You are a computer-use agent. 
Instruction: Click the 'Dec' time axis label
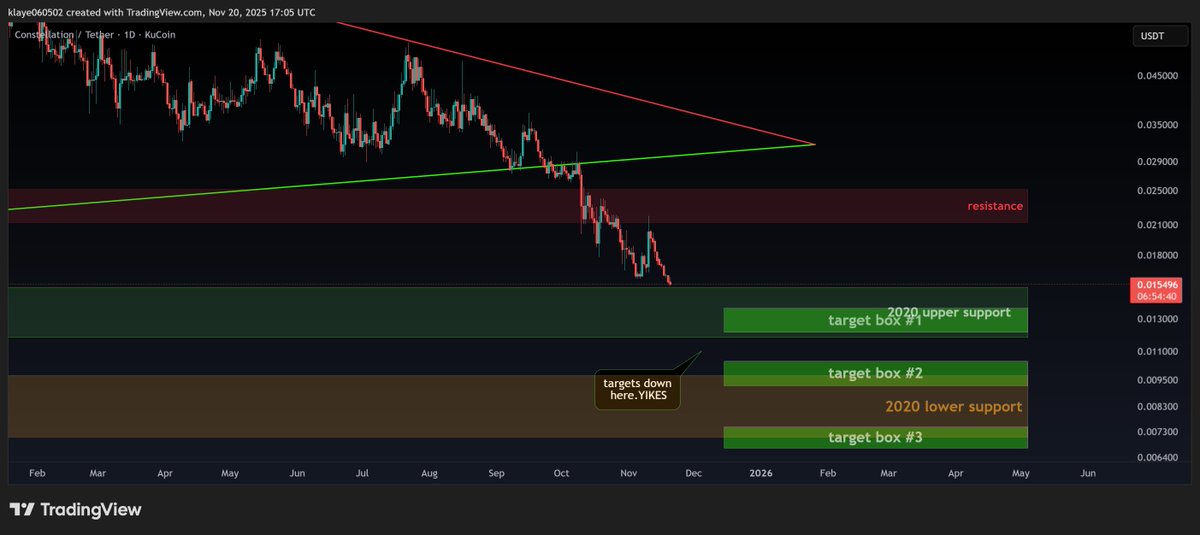tap(694, 473)
